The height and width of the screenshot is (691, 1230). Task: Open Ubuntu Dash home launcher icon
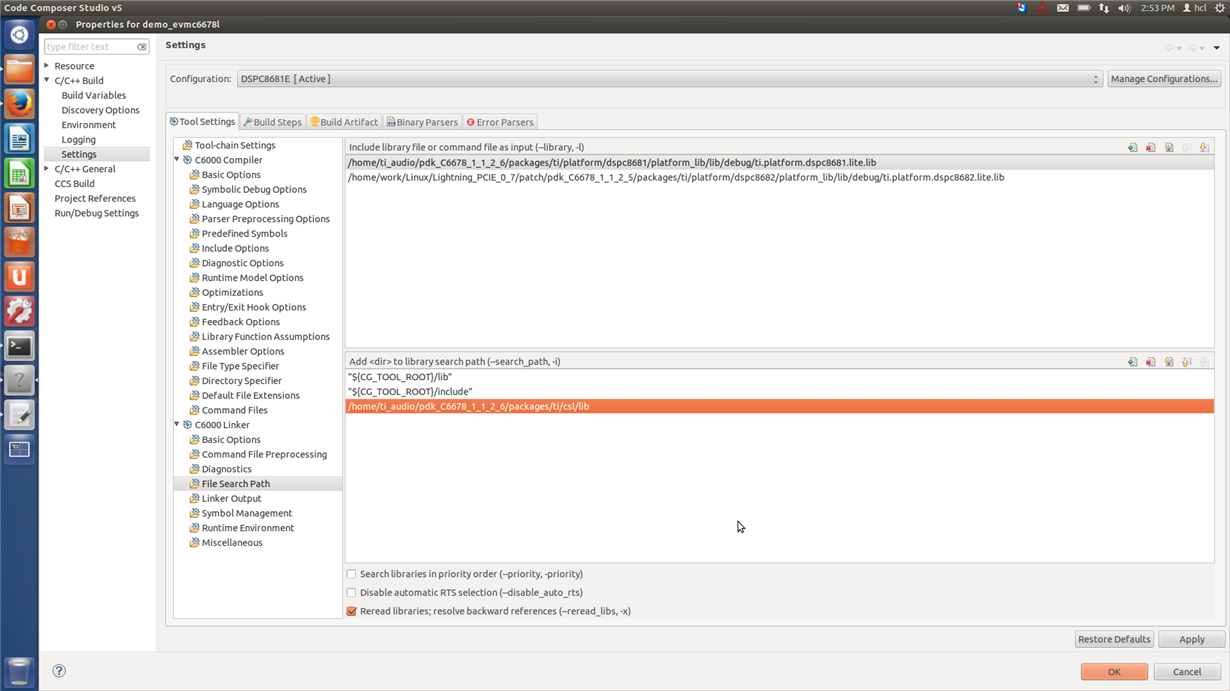tap(19, 35)
